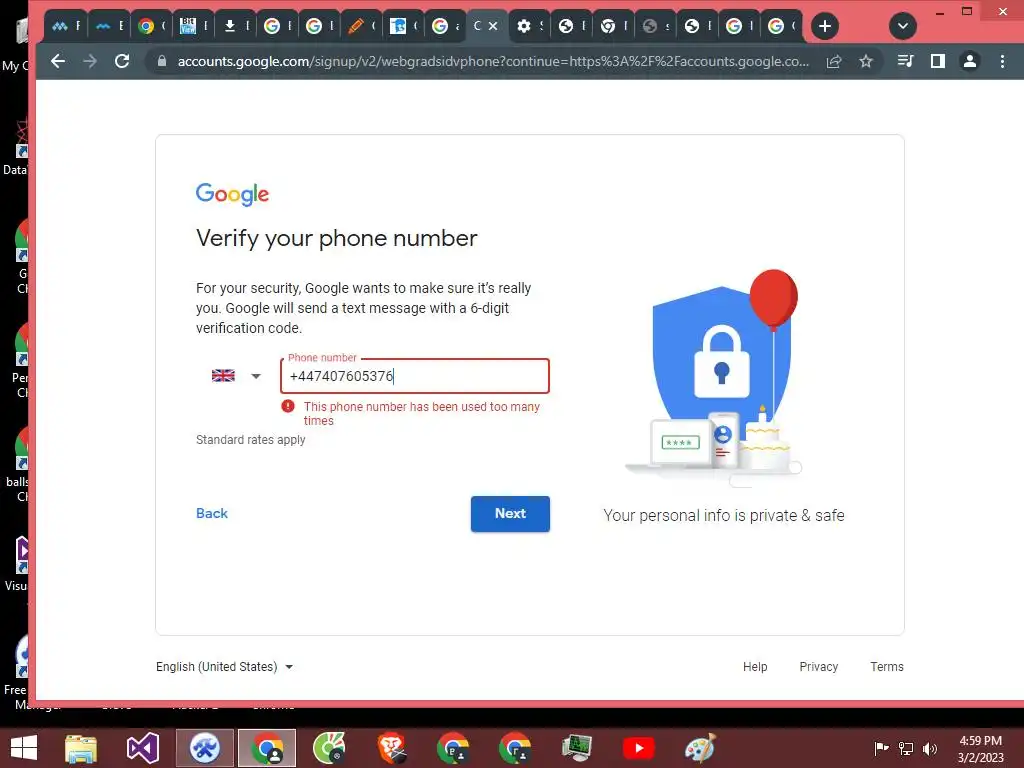The height and width of the screenshot is (768, 1024).
Task: Open a new tab with plus button
Action: pyautogui.click(x=825, y=26)
